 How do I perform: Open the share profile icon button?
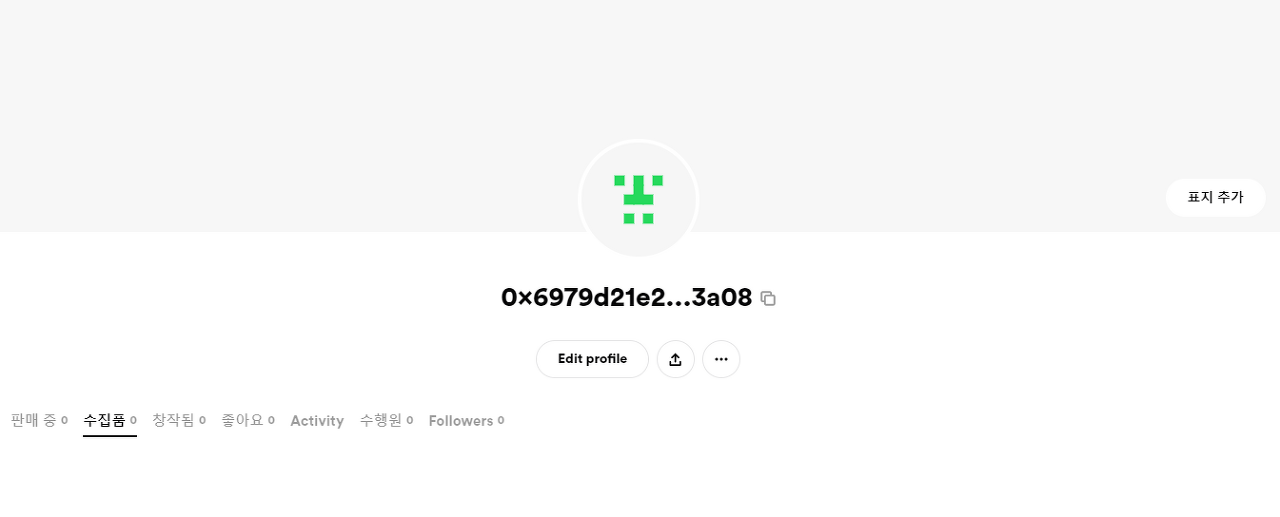point(675,359)
